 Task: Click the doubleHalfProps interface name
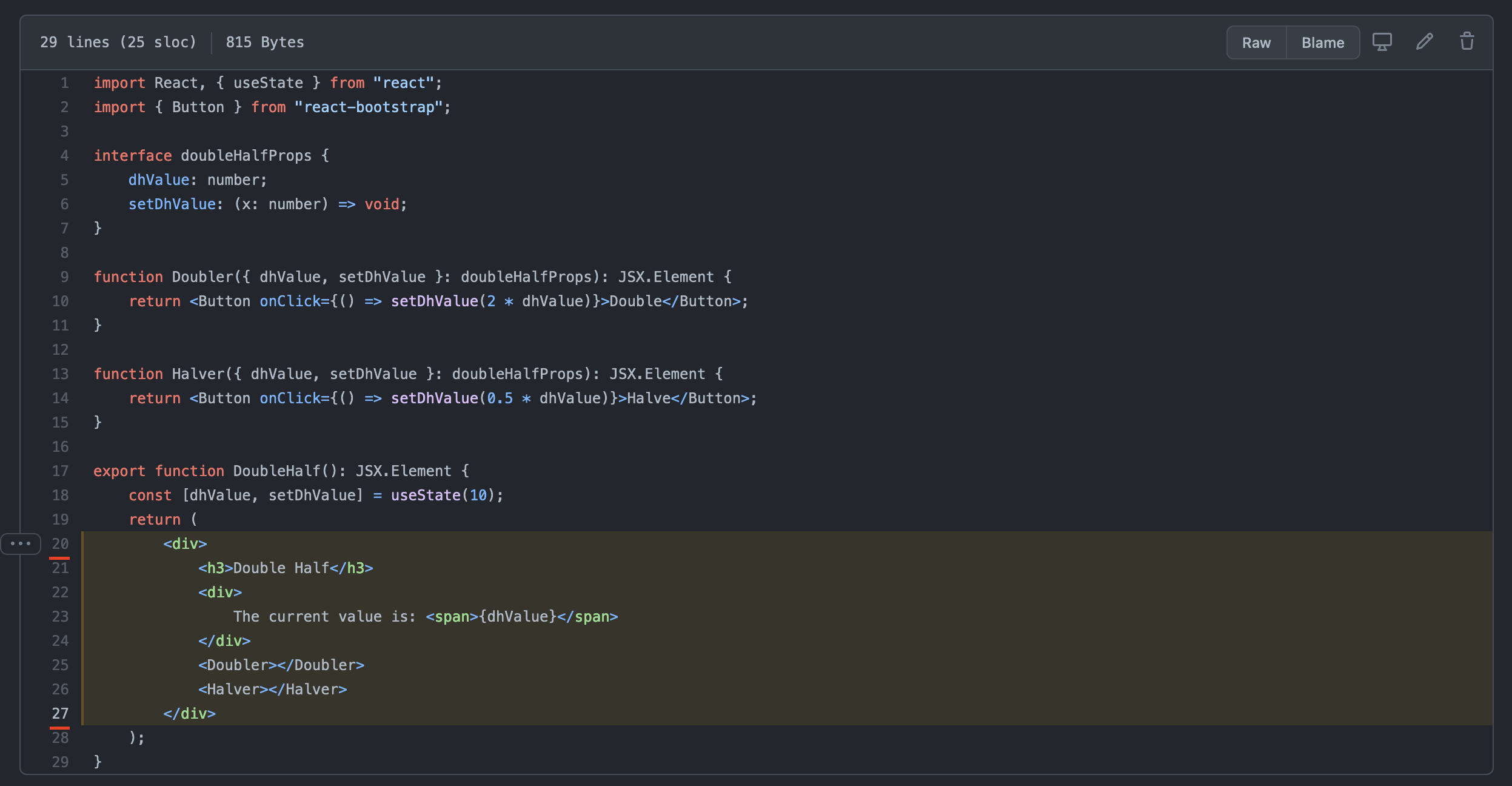tap(246, 156)
